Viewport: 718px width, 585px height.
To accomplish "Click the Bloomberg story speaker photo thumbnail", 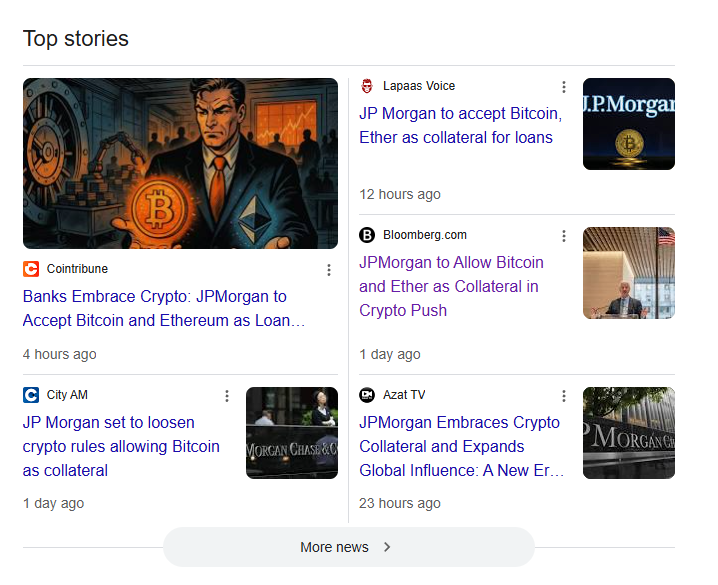I will pos(628,273).
